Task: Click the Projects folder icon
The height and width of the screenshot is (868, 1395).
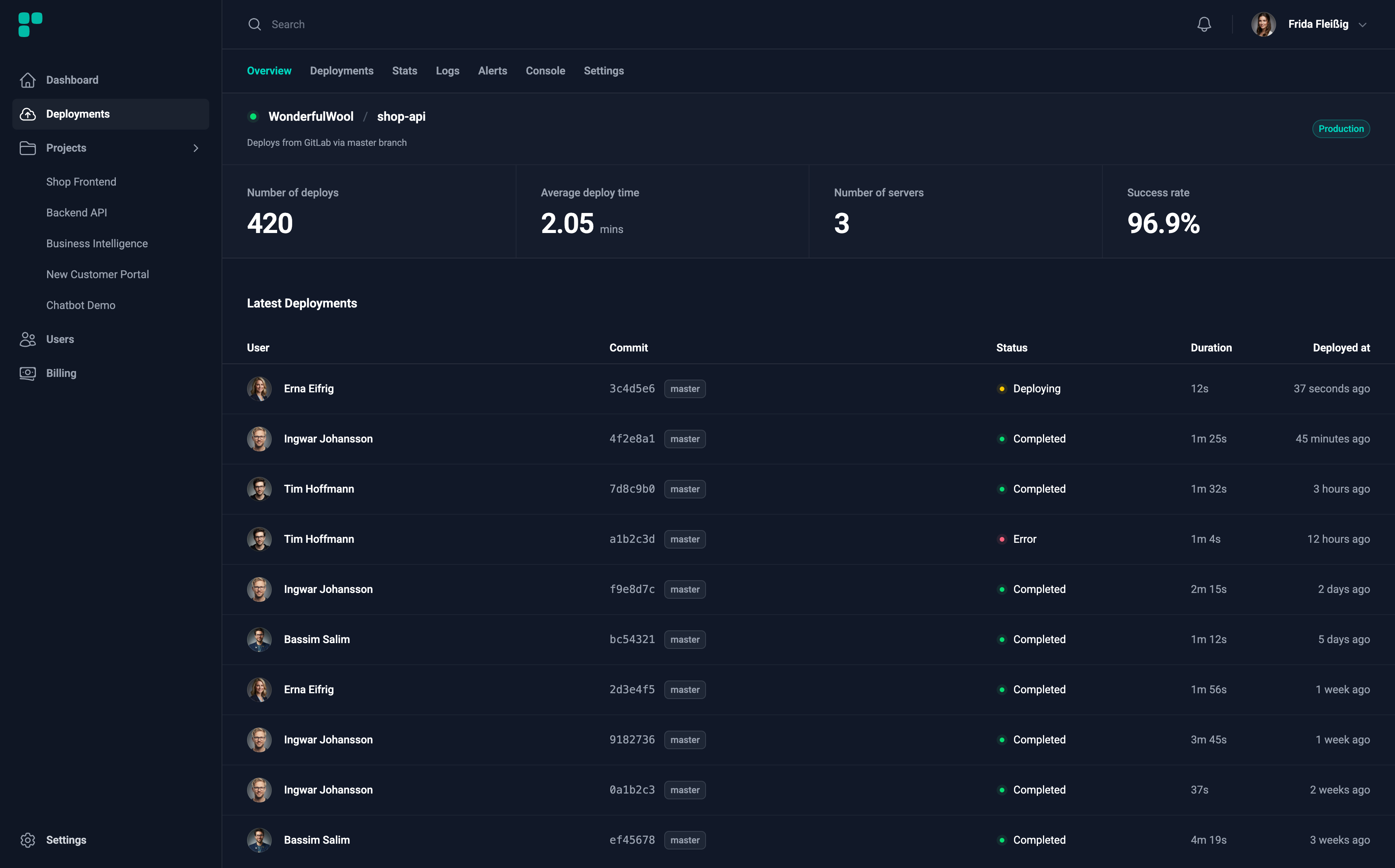Action: pos(27,147)
